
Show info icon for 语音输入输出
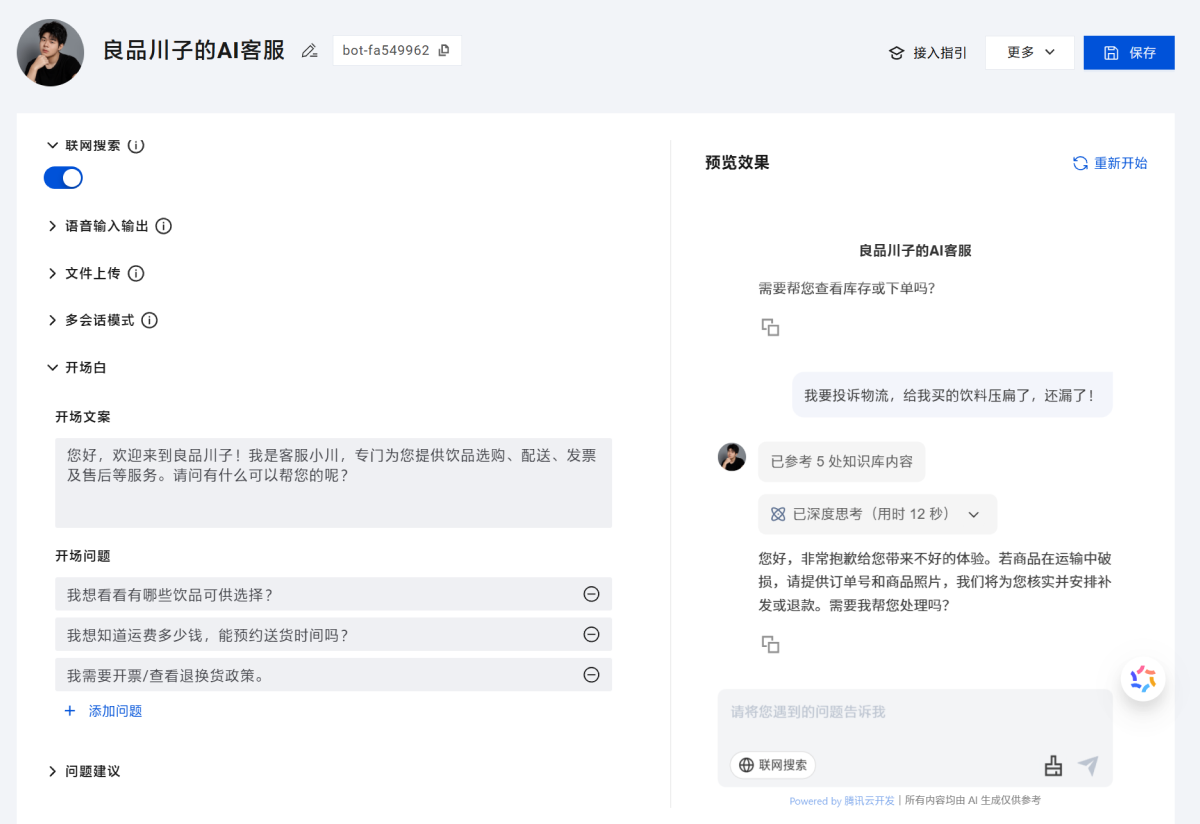point(164,226)
